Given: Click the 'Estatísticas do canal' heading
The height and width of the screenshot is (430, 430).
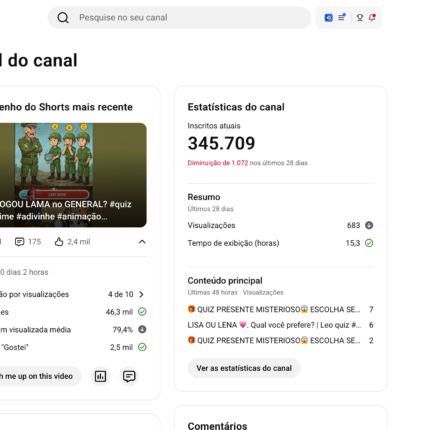Looking at the screenshot, I should click(x=236, y=107).
